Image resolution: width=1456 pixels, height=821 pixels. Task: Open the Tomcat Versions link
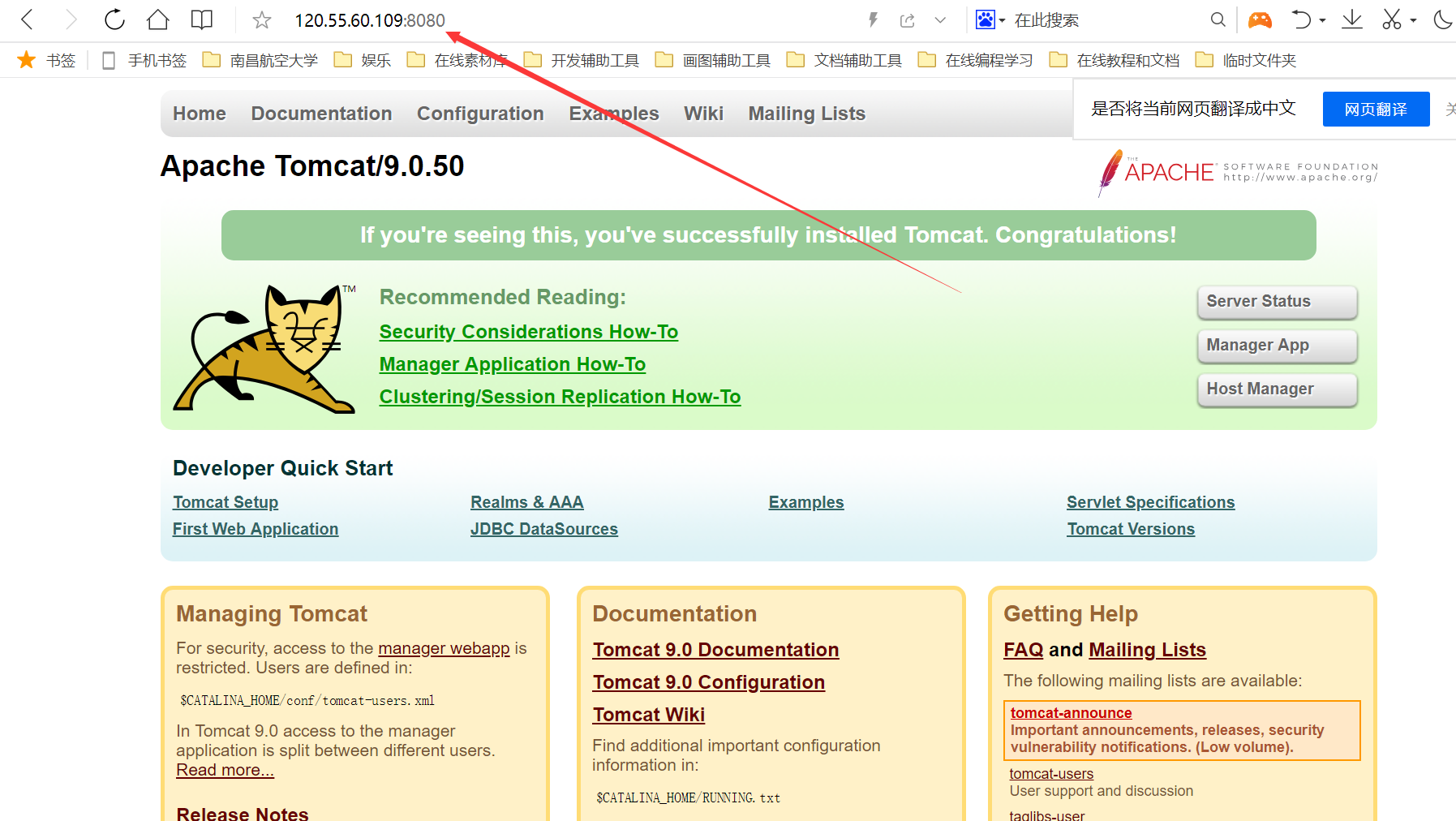point(1131,529)
